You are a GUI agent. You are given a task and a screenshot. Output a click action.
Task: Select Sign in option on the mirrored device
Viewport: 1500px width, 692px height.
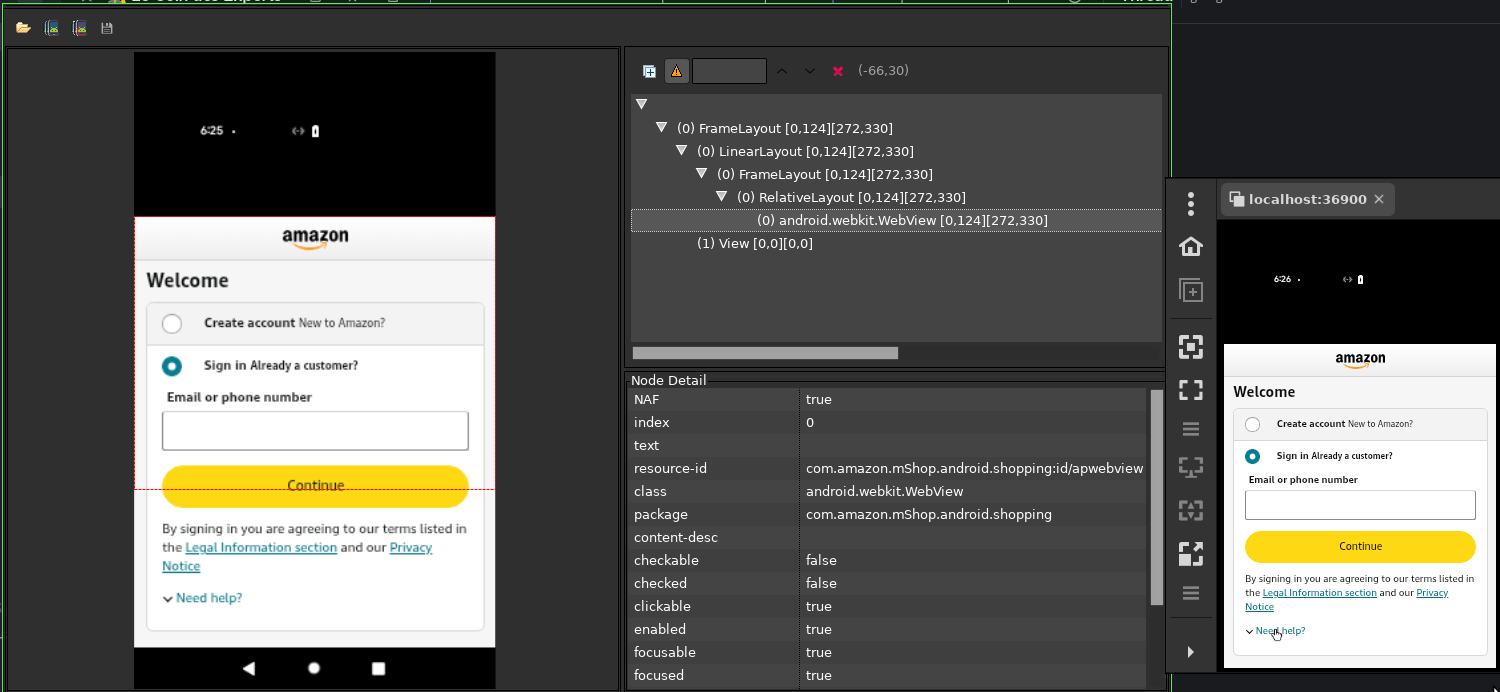click(1252, 455)
